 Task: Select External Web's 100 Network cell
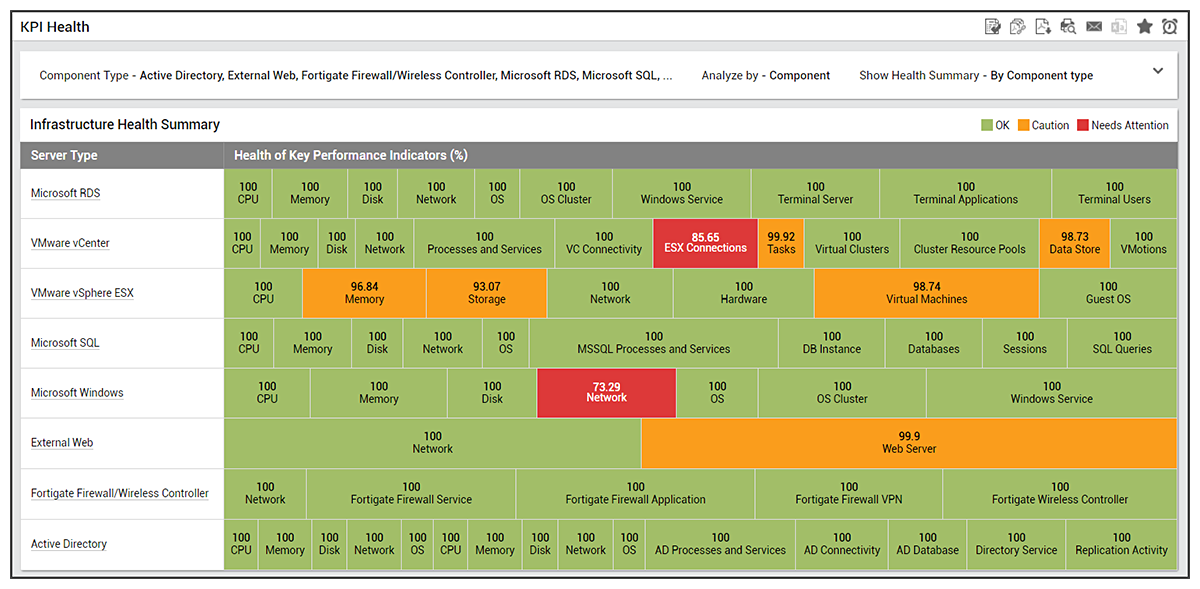pos(432,443)
